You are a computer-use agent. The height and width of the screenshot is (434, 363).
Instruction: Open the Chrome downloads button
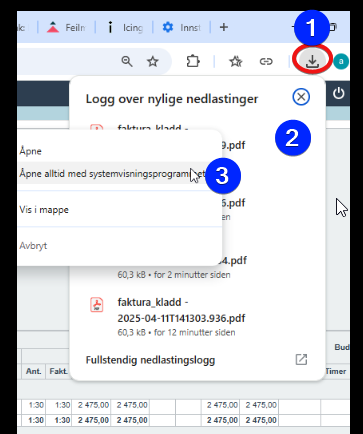(312, 61)
